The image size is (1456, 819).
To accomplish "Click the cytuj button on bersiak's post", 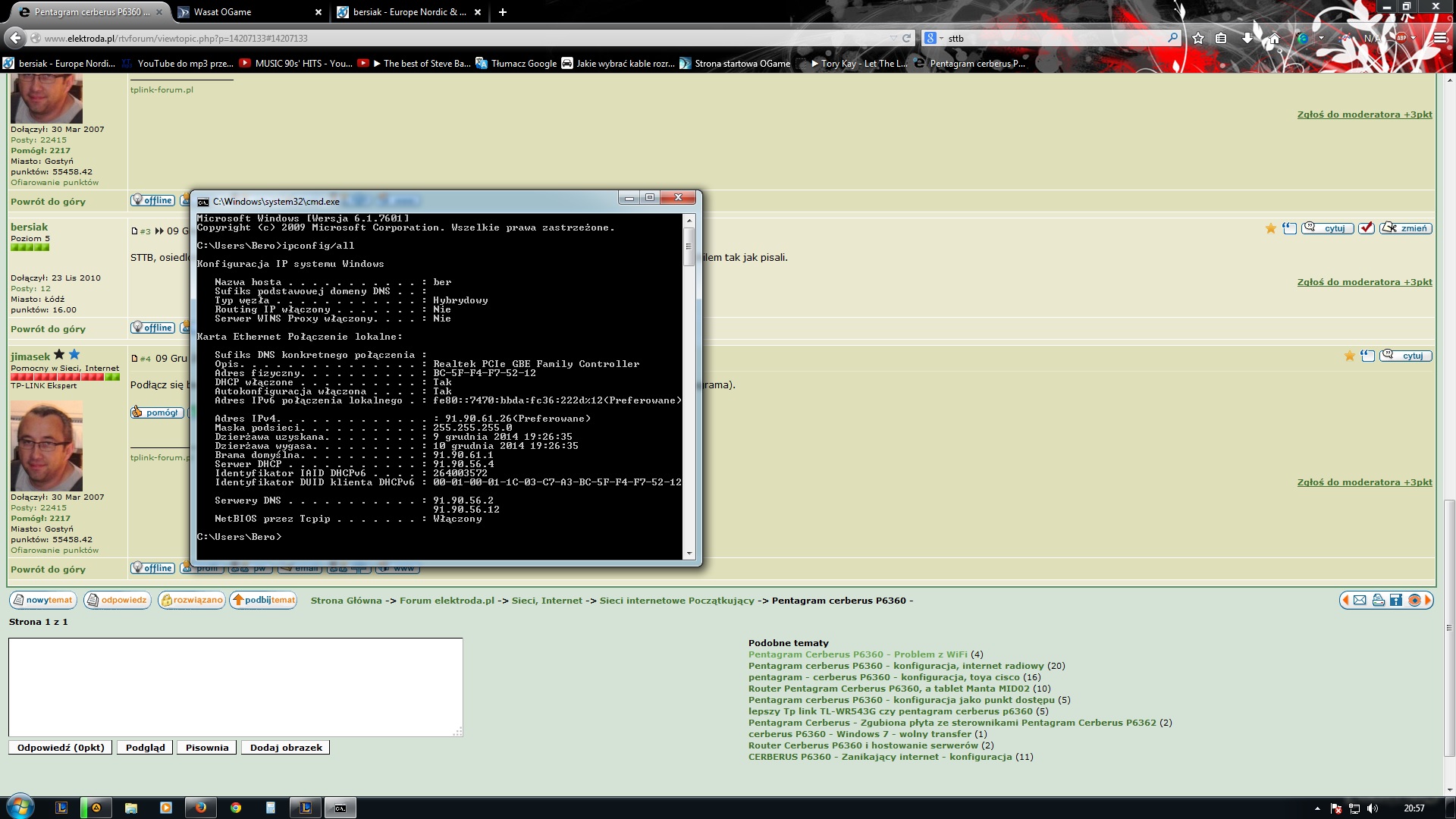I will [1328, 228].
